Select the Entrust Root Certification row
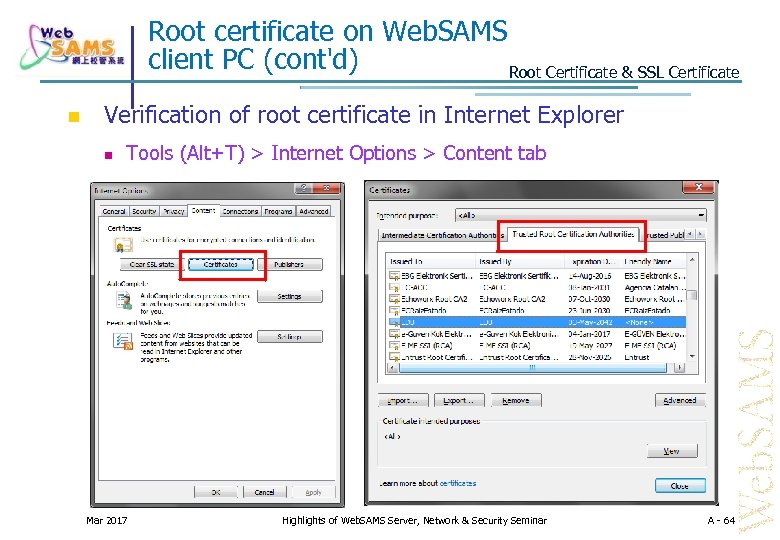Screen dimensions: 780x540 click(537, 357)
